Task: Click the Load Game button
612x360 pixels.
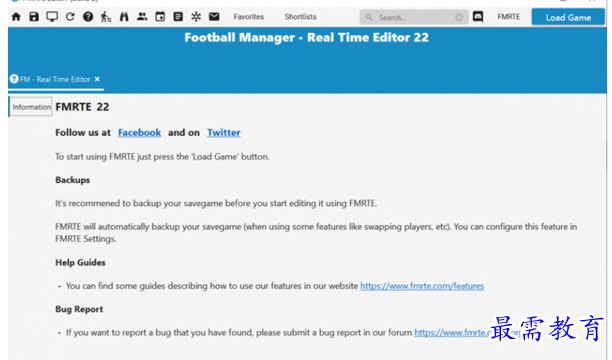Action: click(x=568, y=18)
